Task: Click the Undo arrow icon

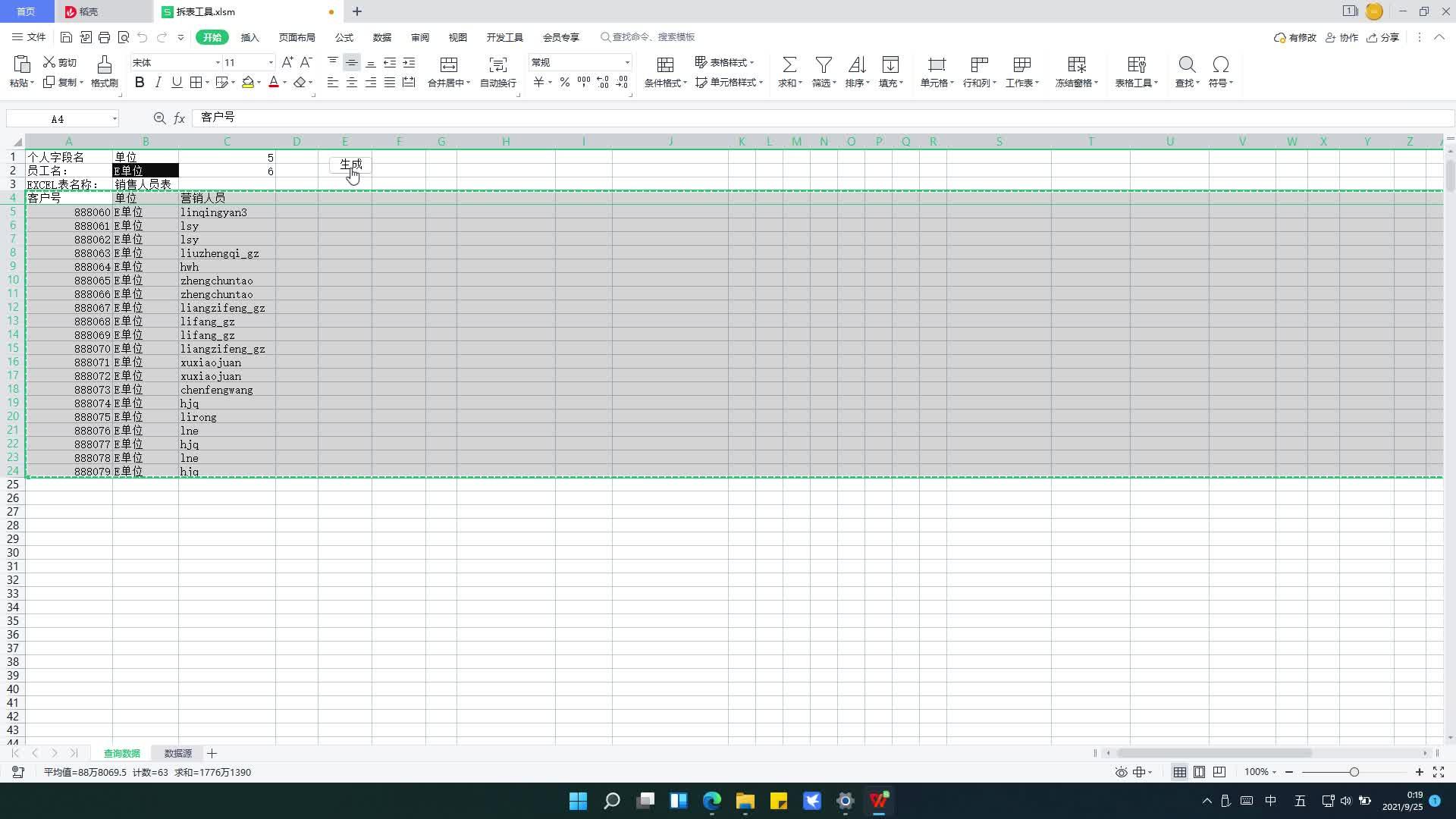Action: coord(142,37)
